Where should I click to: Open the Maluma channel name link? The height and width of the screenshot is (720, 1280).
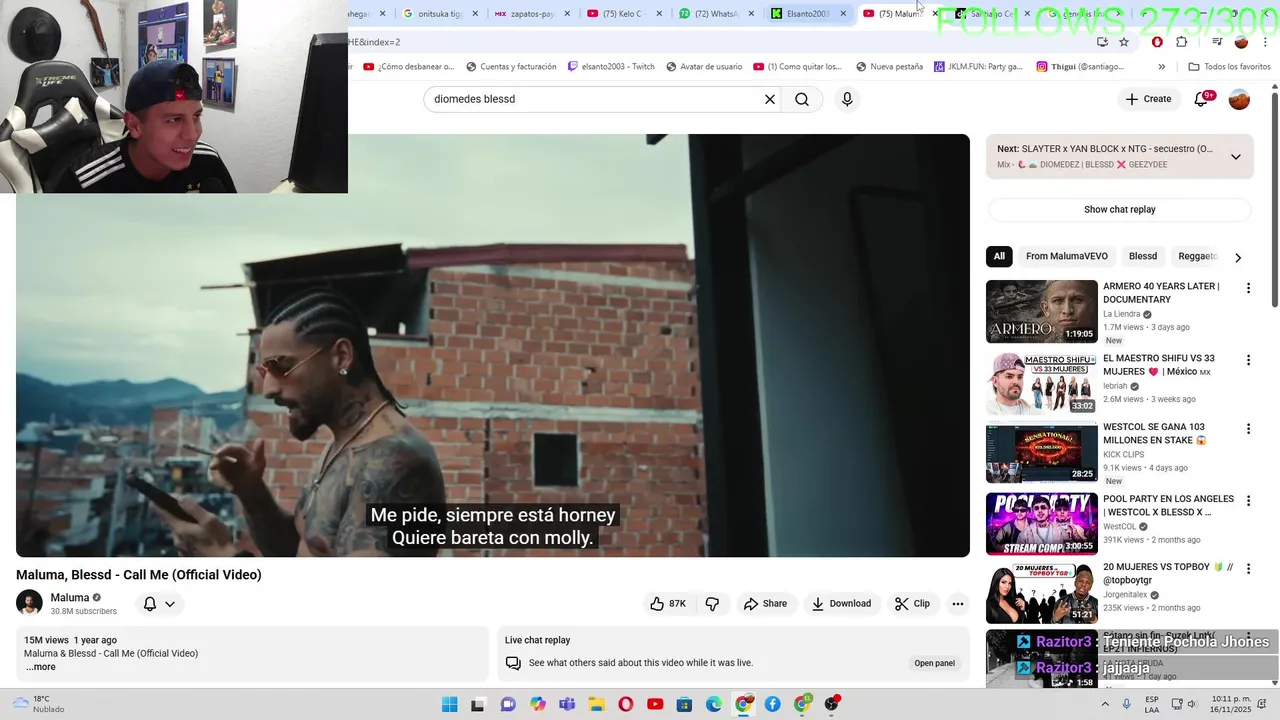pyautogui.click(x=70, y=598)
